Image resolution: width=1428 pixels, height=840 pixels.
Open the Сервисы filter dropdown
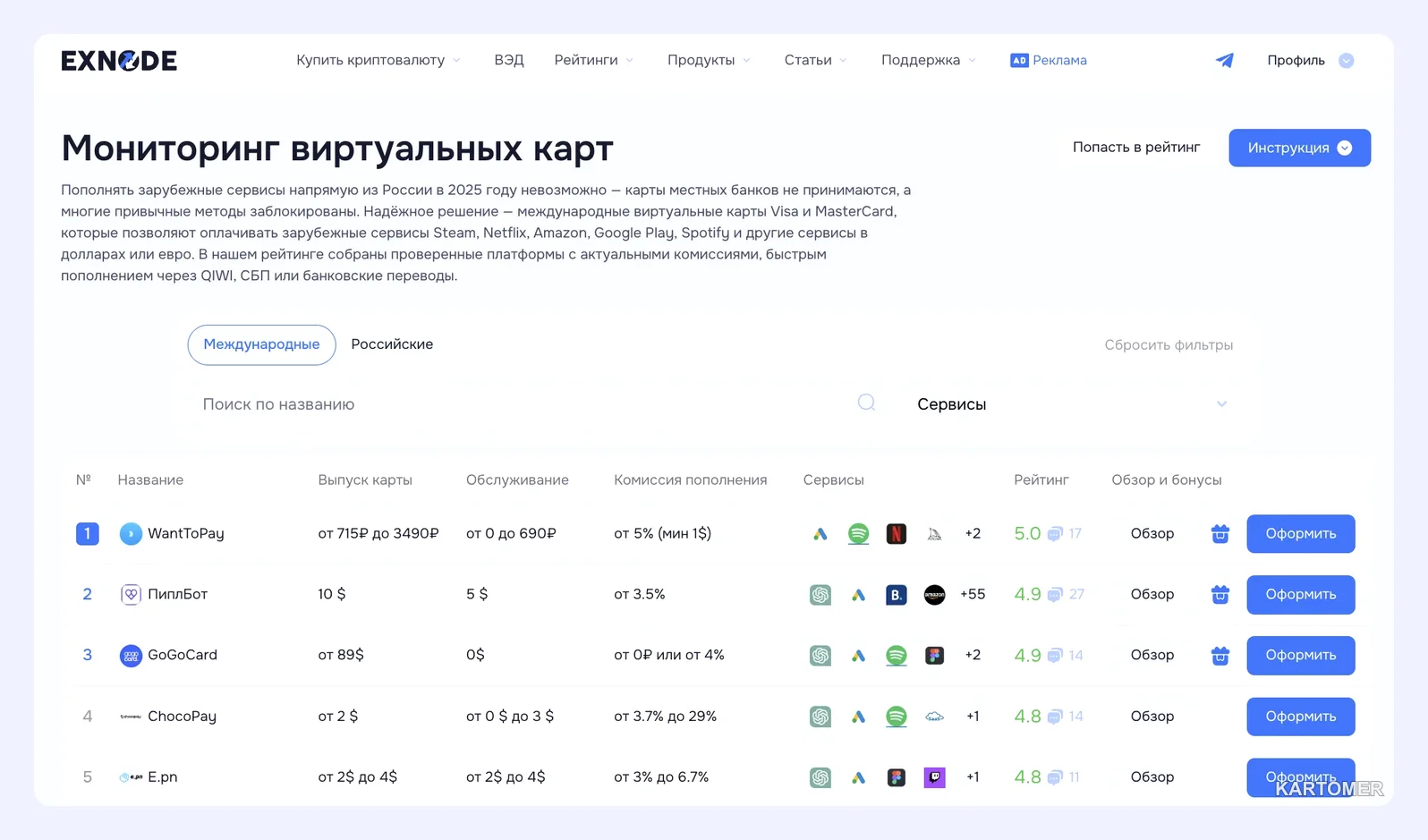(1072, 404)
